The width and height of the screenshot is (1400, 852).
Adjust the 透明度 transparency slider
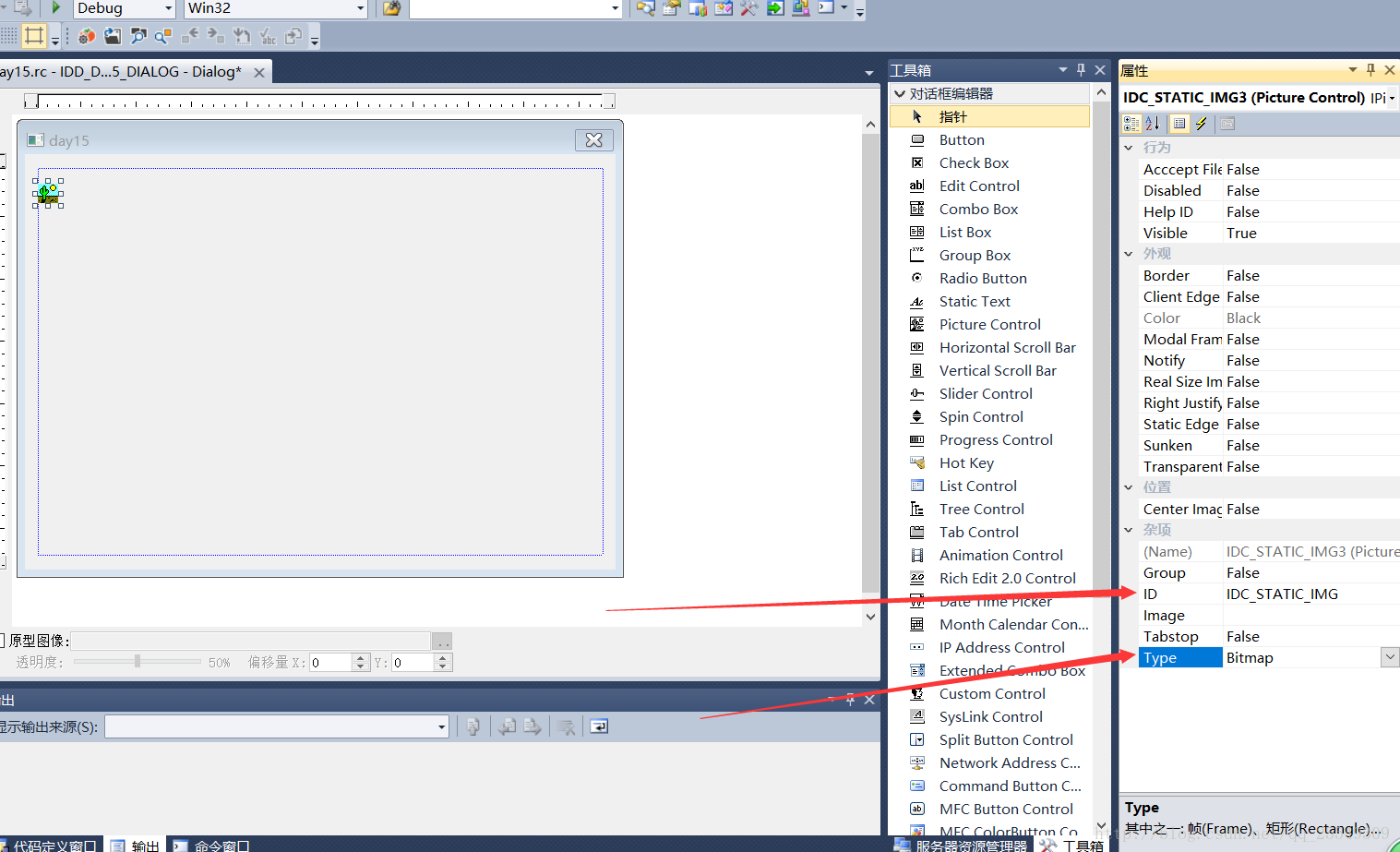click(x=138, y=662)
